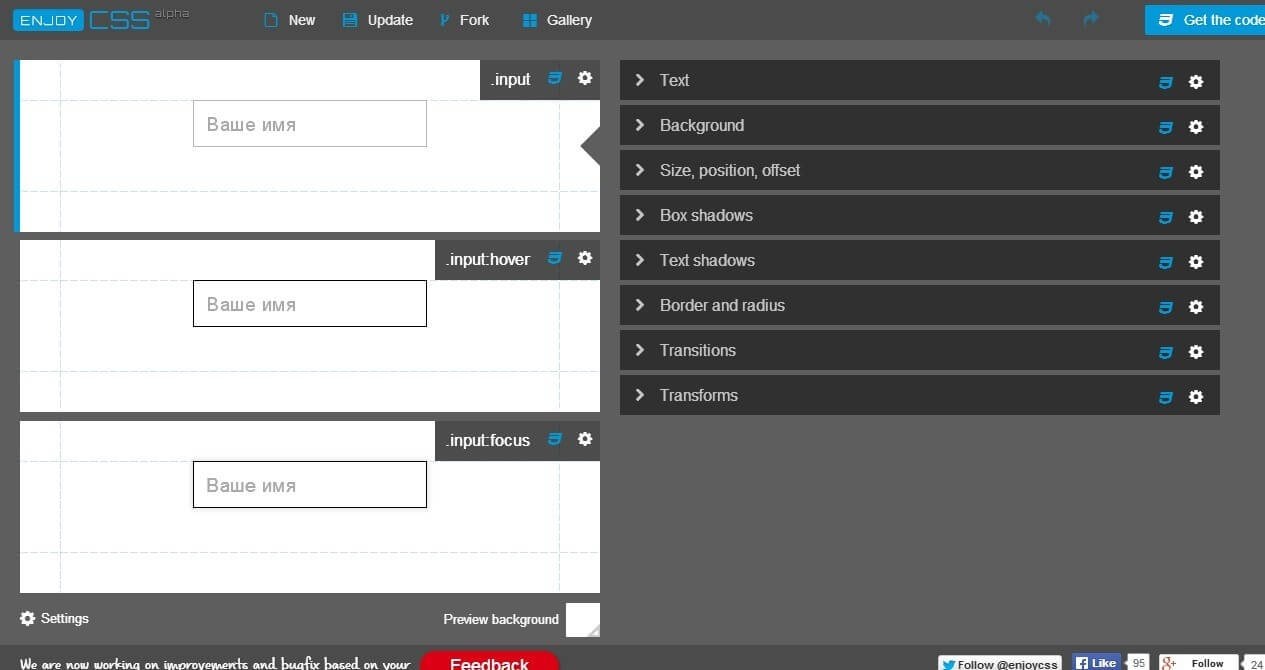The image size is (1265, 670).
Task: Click the CSS3 icon in Text row
Action: point(1165,82)
